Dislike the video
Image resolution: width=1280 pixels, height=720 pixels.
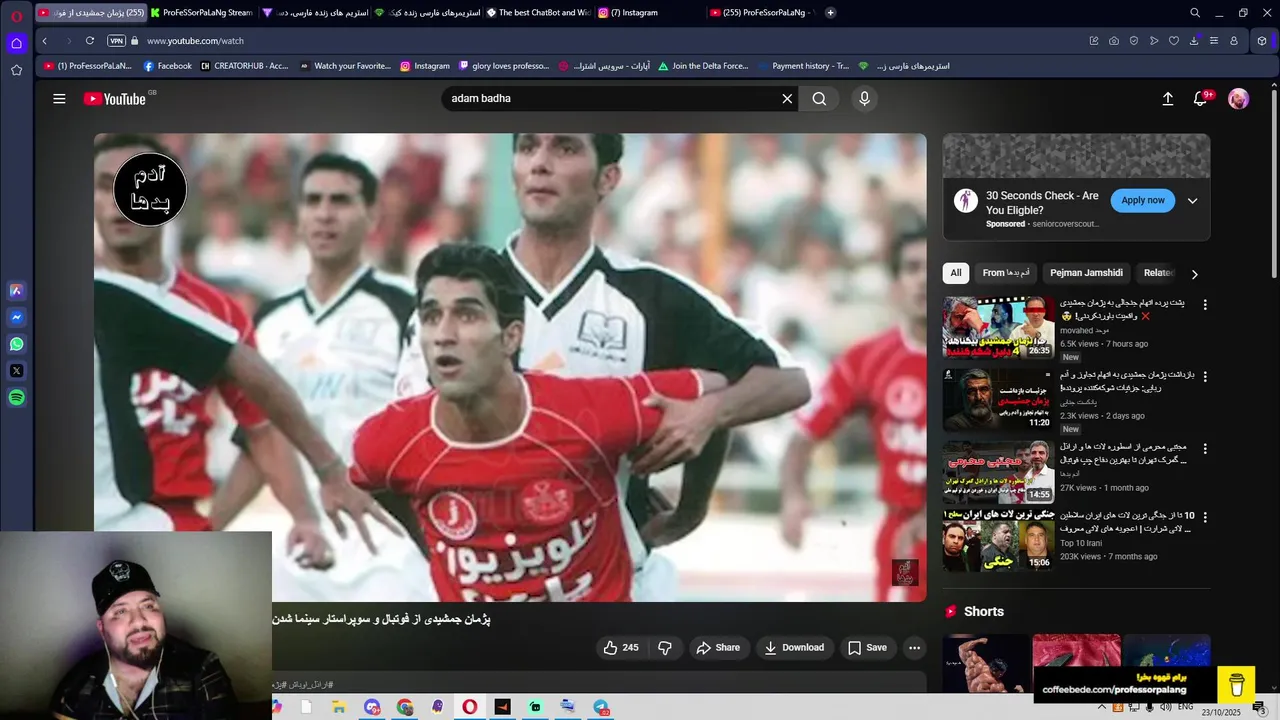[665, 648]
